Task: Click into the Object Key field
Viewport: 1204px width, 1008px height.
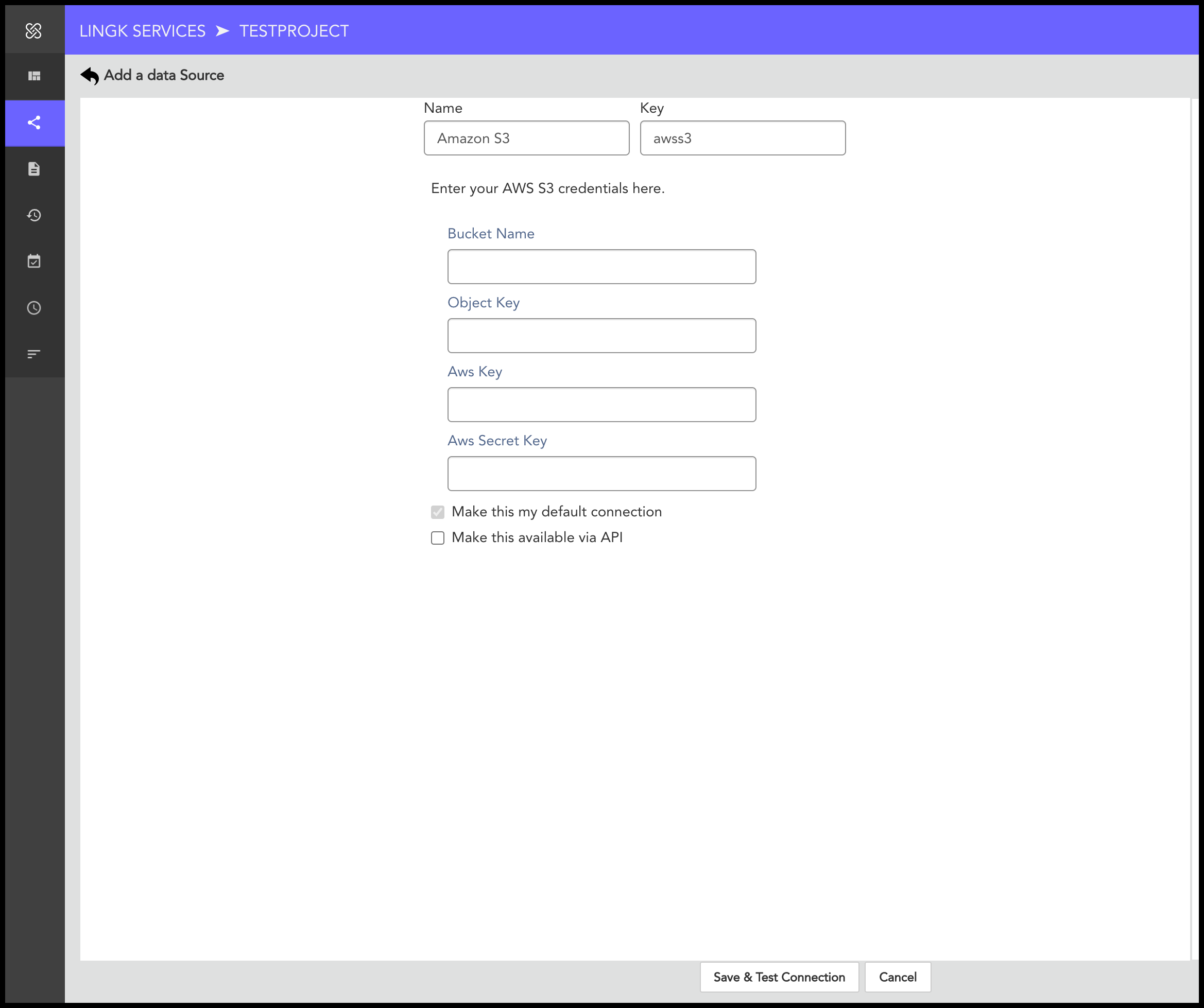Action: 601,336
